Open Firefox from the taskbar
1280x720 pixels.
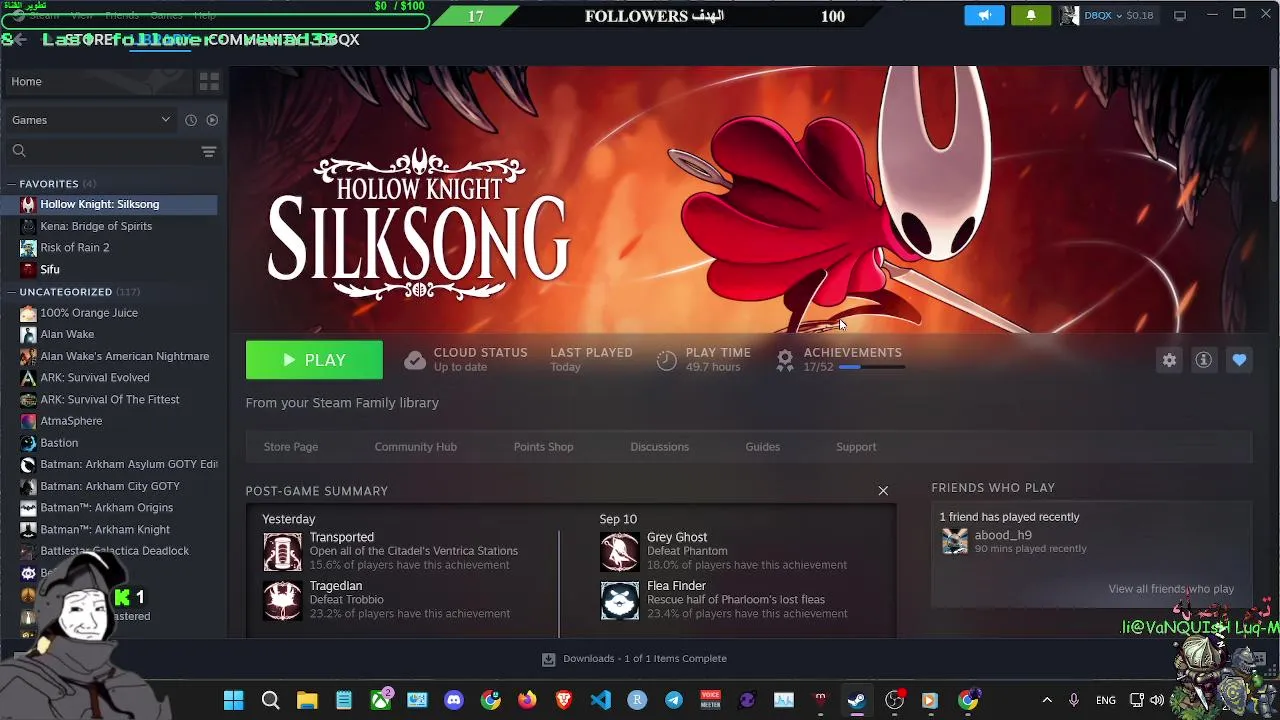pos(527,700)
